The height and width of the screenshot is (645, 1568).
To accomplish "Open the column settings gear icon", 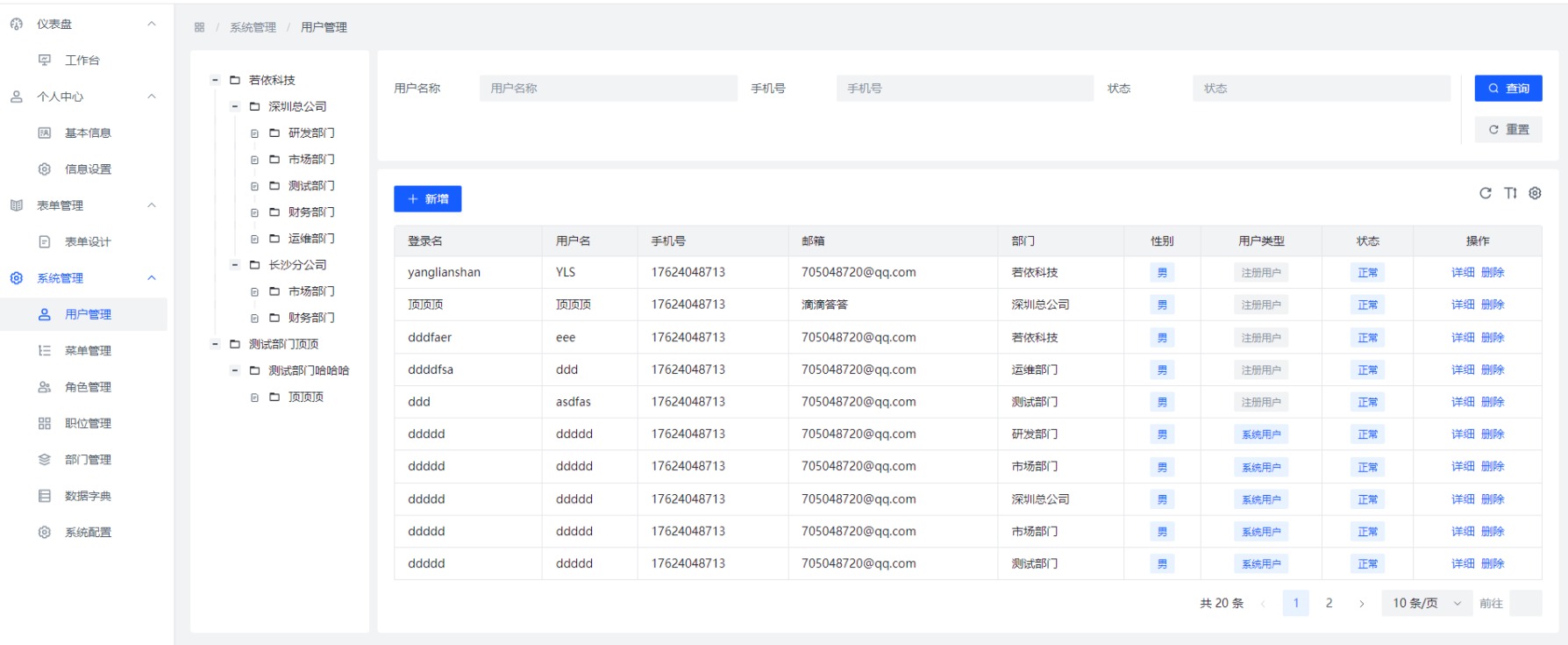I will point(1535,193).
